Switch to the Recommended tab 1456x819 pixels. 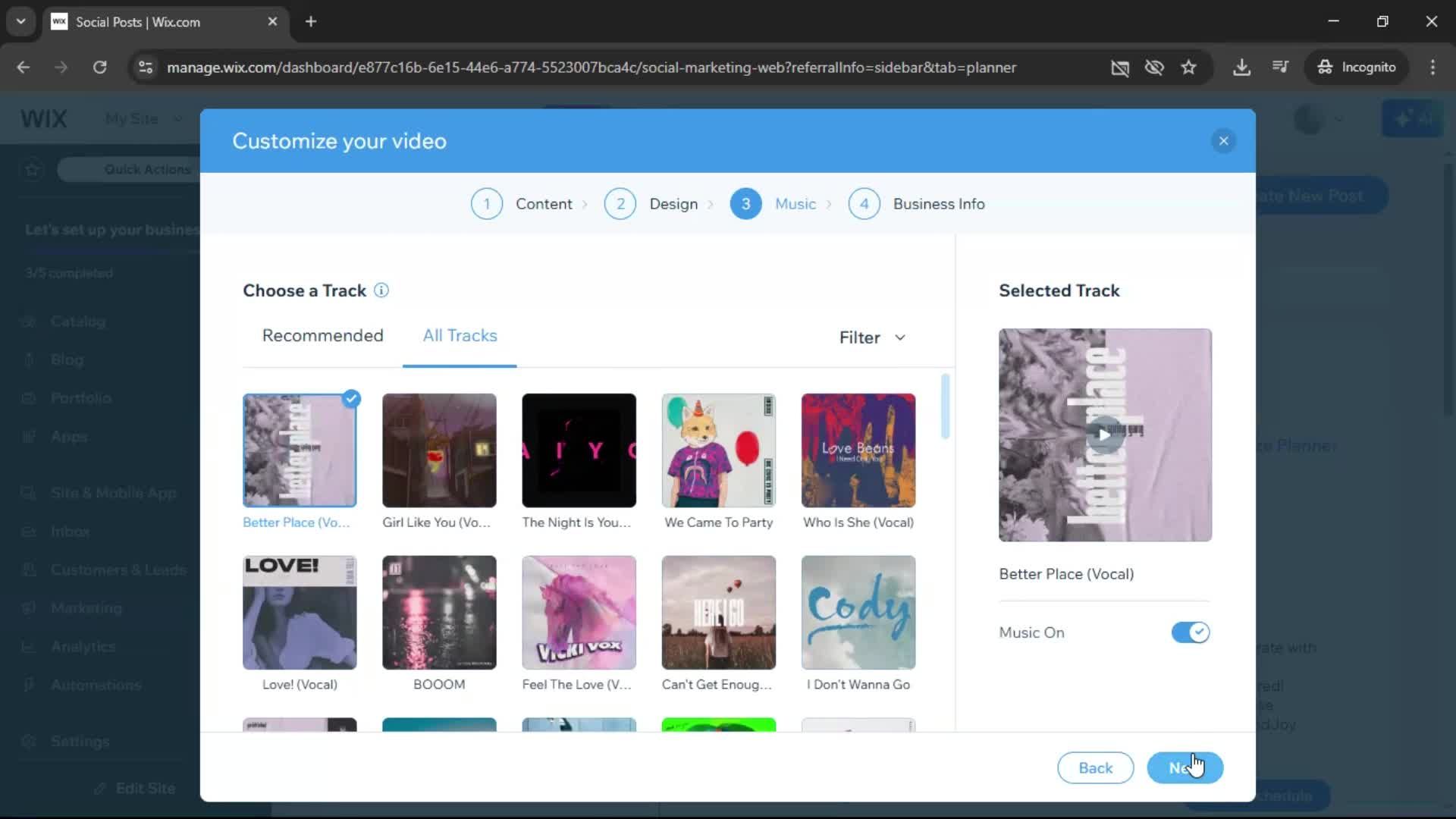322,335
